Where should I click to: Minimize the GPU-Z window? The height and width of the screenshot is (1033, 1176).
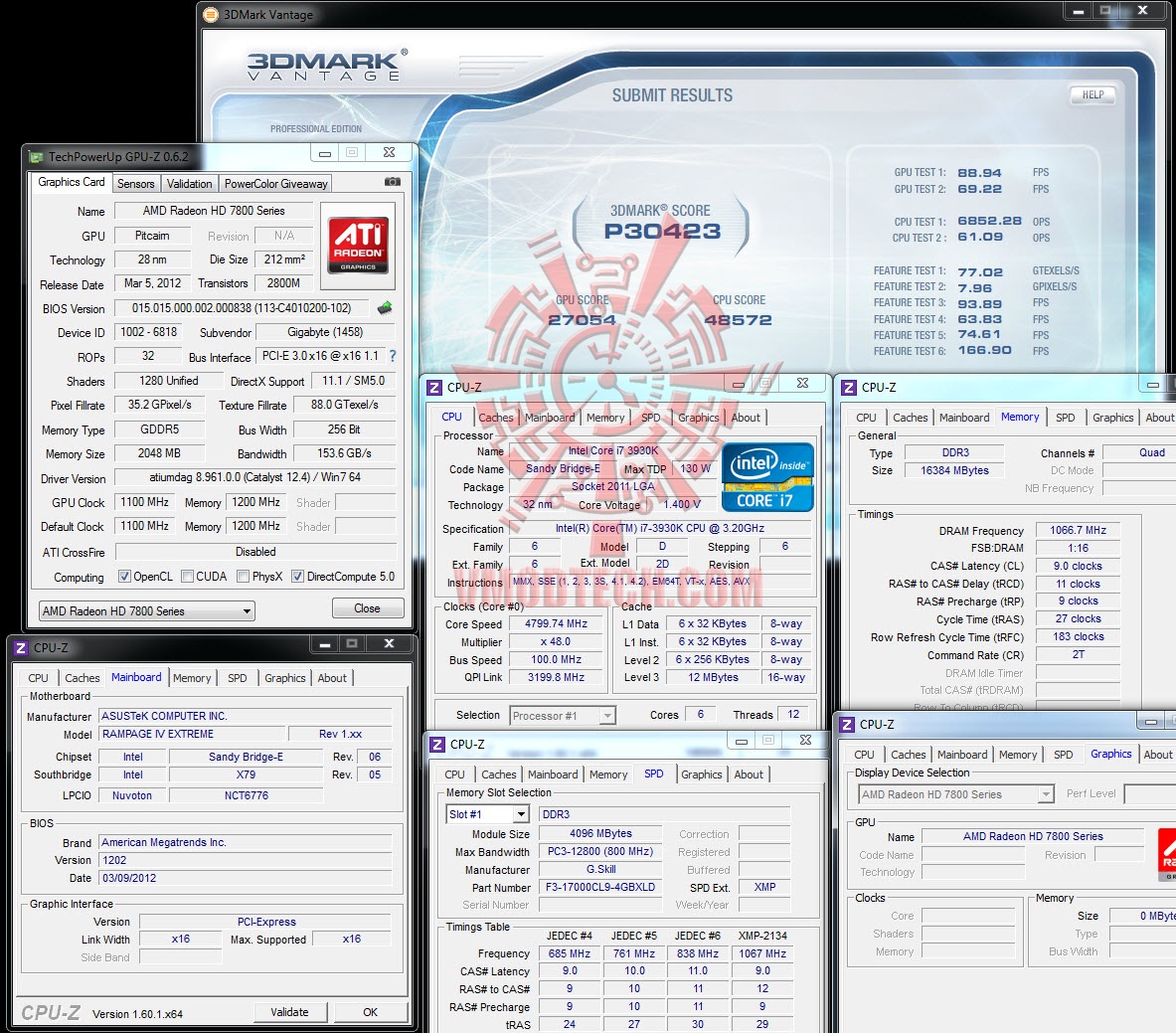325,152
